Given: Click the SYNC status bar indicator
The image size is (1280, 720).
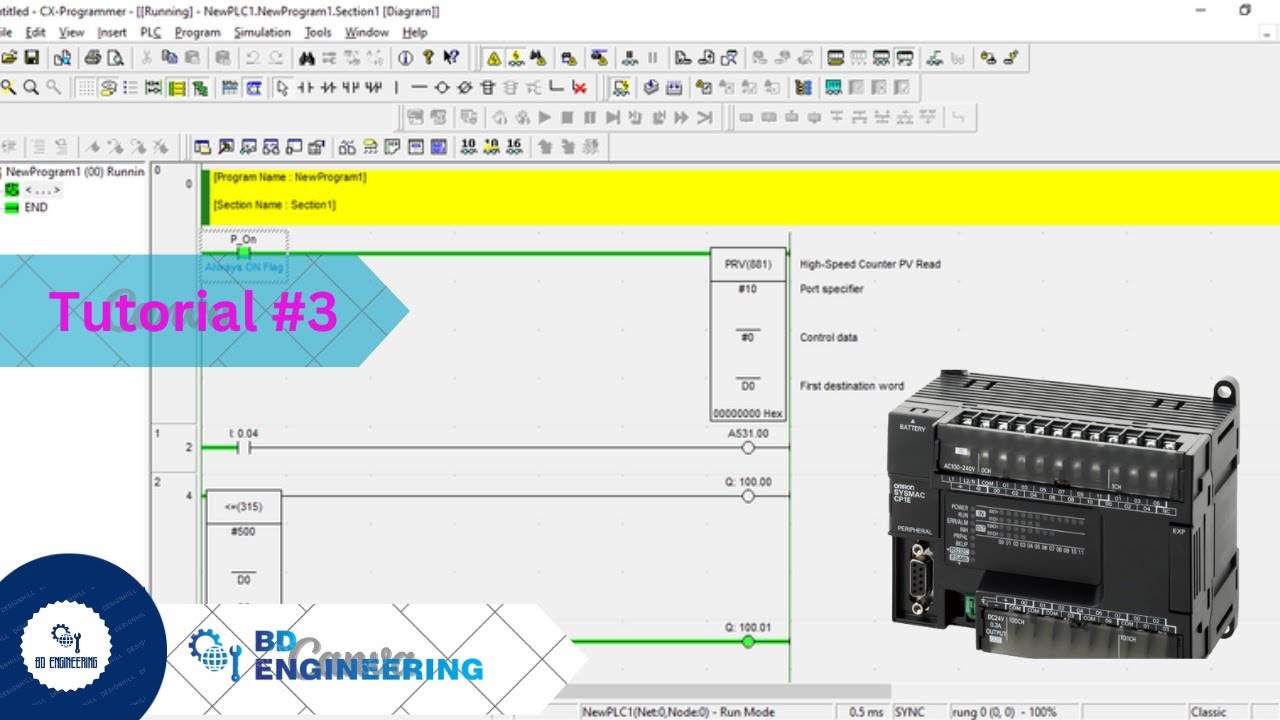Looking at the screenshot, I should tap(910, 712).
